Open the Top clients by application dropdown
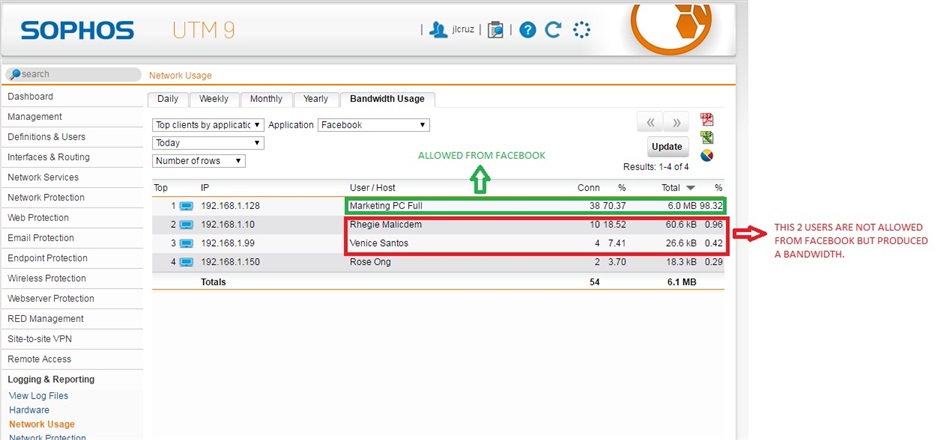Viewport: 940px width, 440px height. pyautogui.click(x=208, y=125)
